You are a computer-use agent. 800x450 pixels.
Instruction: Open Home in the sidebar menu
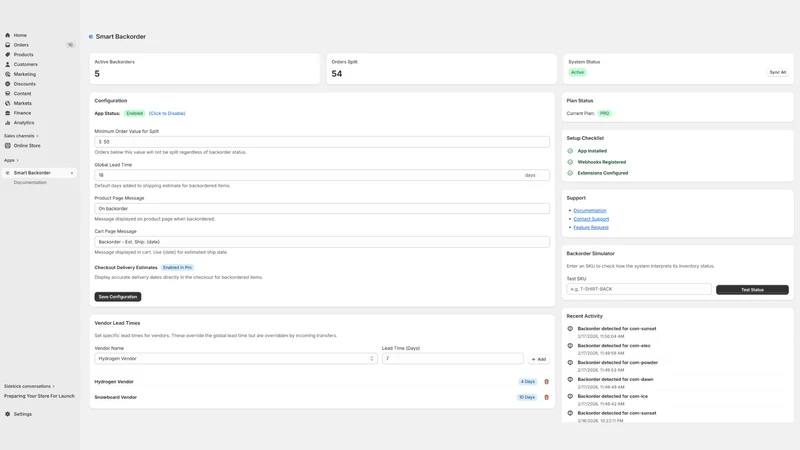[20, 35]
